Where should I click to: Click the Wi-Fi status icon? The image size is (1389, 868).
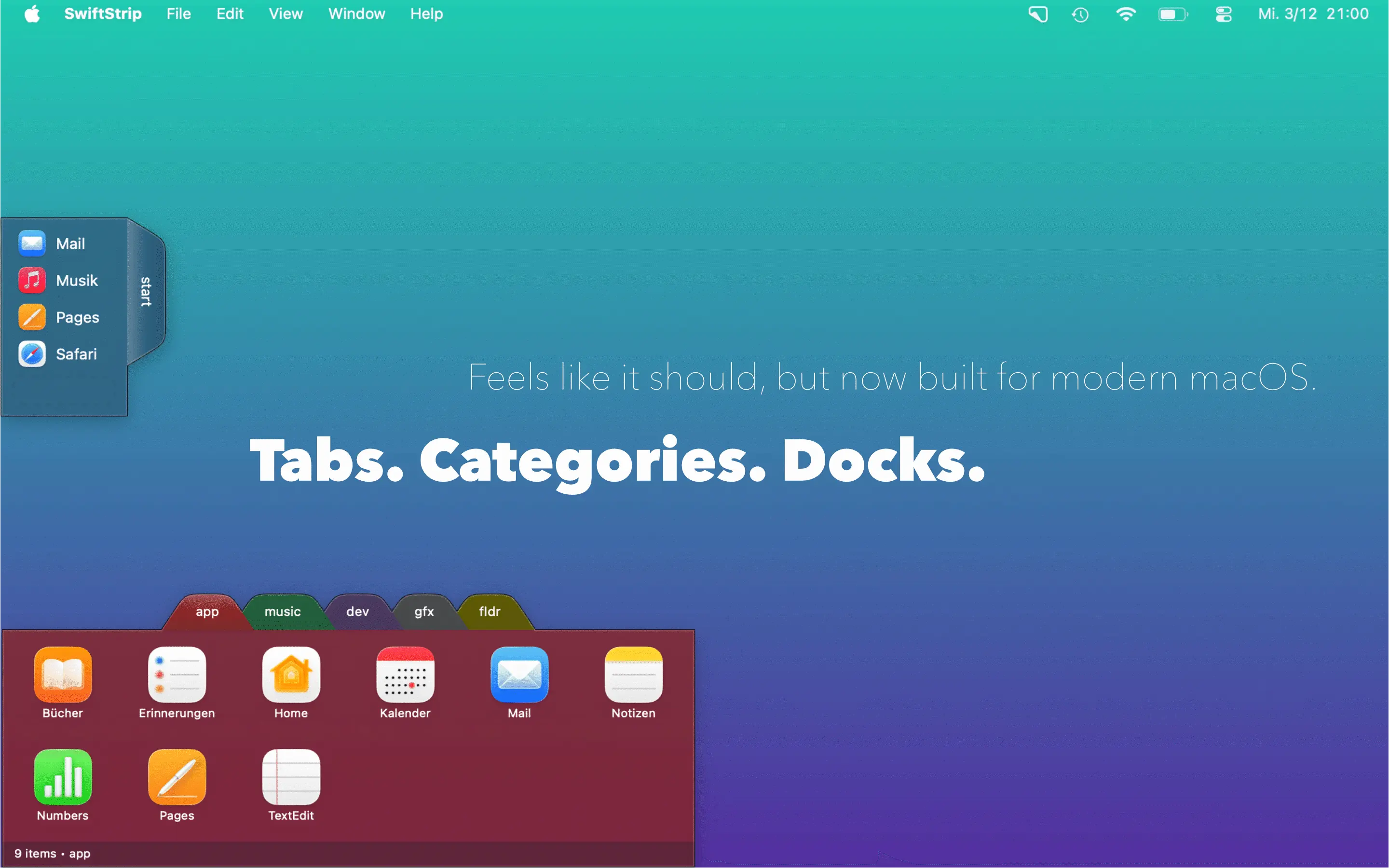pyautogui.click(x=1126, y=14)
